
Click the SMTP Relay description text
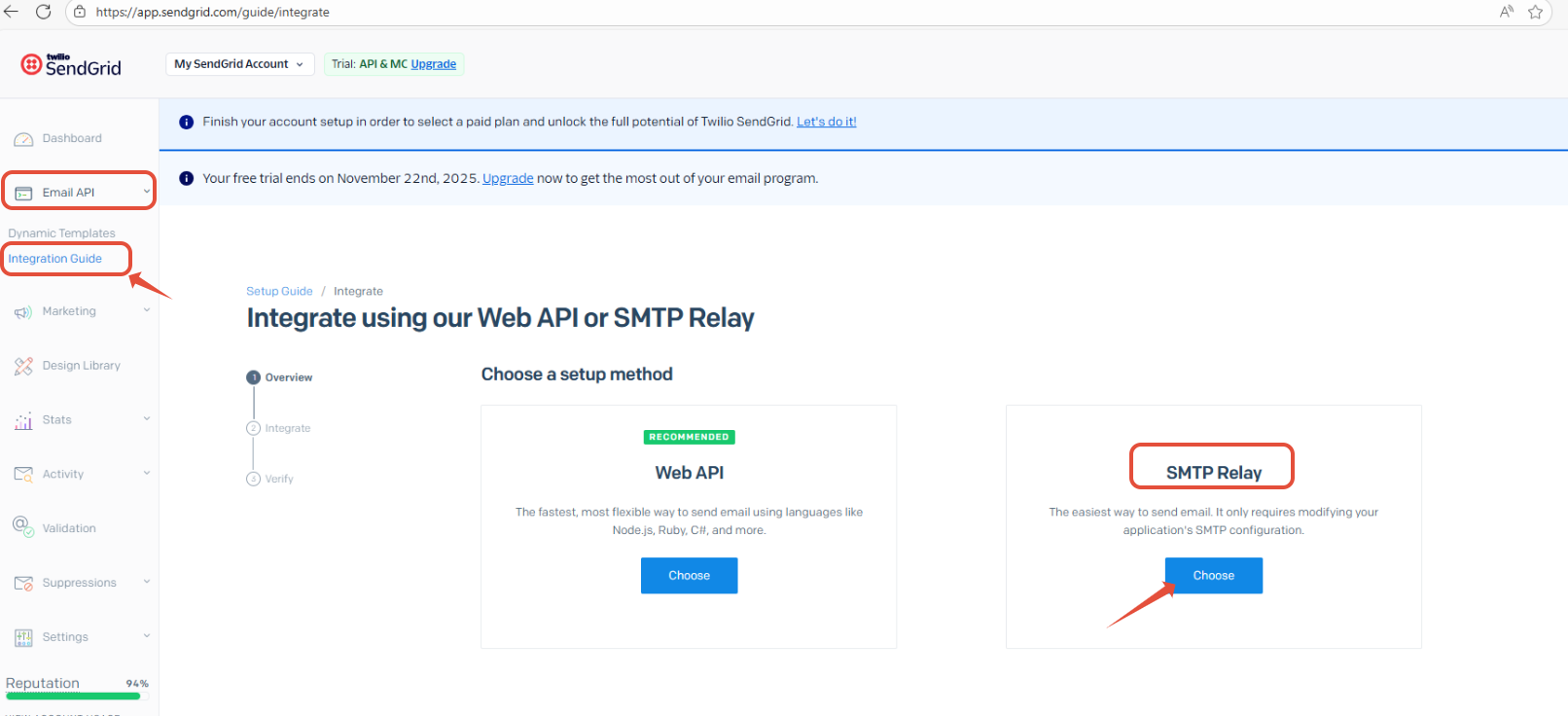[x=1213, y=520]
